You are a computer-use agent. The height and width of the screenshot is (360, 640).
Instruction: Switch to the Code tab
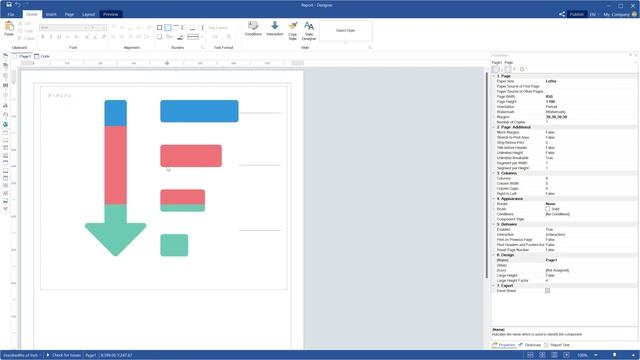click(42, 56)
